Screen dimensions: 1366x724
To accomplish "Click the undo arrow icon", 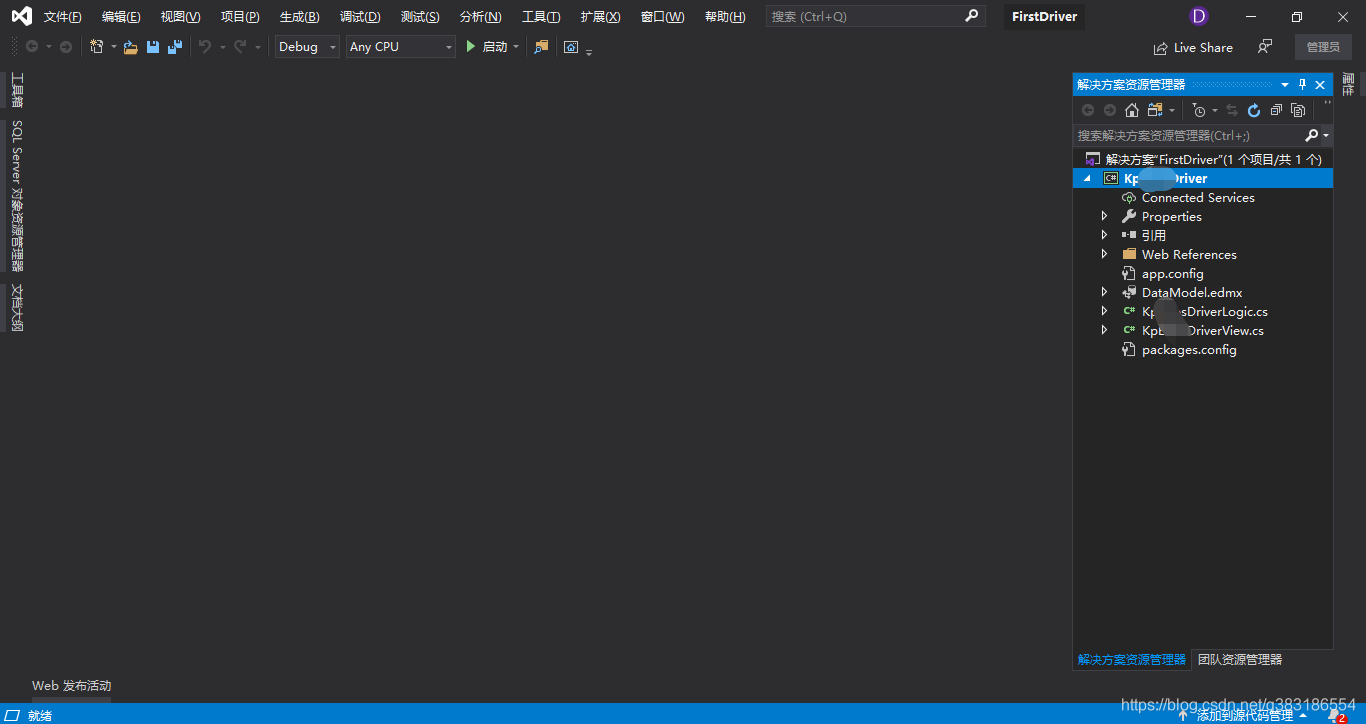I will coord(205,47).
